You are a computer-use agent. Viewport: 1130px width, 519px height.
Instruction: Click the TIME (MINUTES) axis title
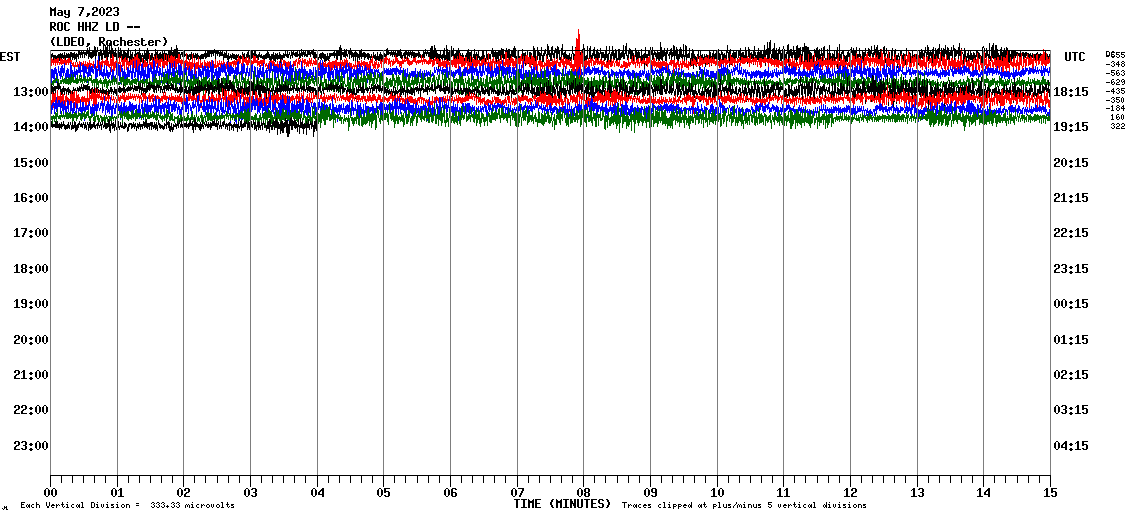562,504
